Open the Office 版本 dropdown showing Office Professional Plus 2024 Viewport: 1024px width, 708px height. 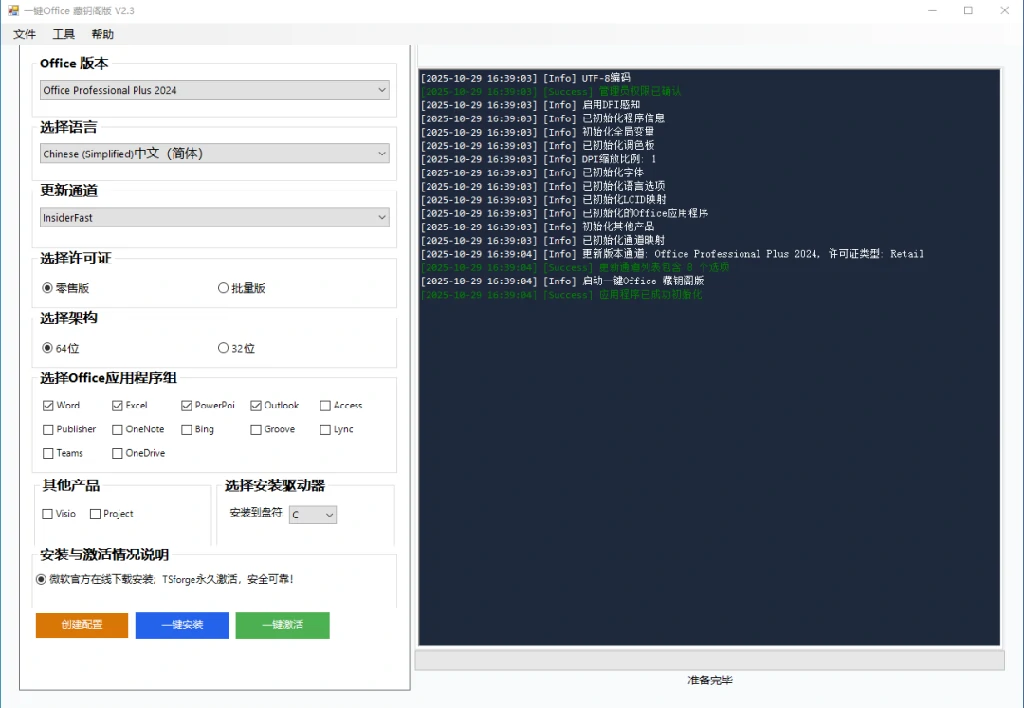point(214,89)
